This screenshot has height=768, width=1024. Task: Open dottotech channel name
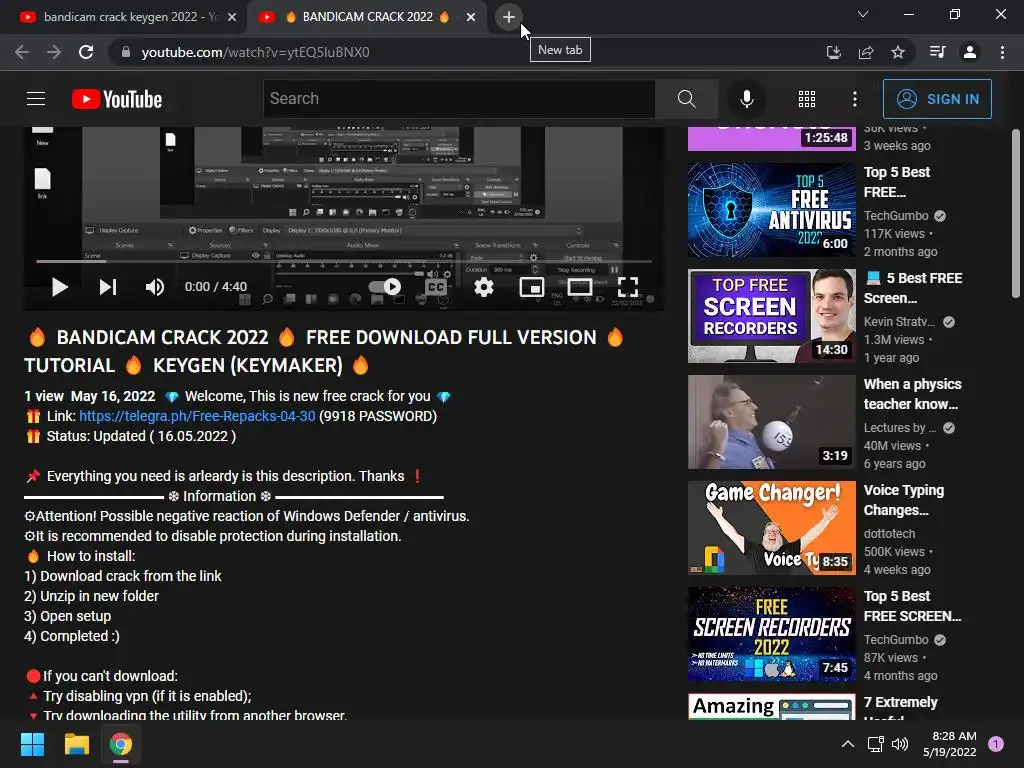click(x=889, y=534)
